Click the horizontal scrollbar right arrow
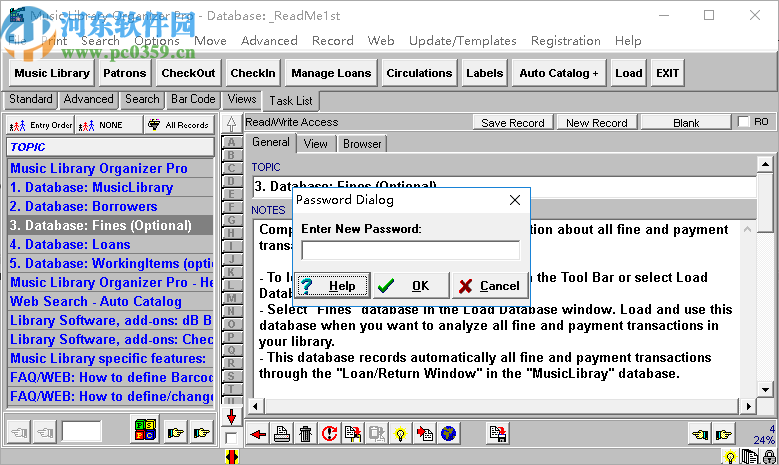This screenshot has height=465, width=779. tap(748, 406)
